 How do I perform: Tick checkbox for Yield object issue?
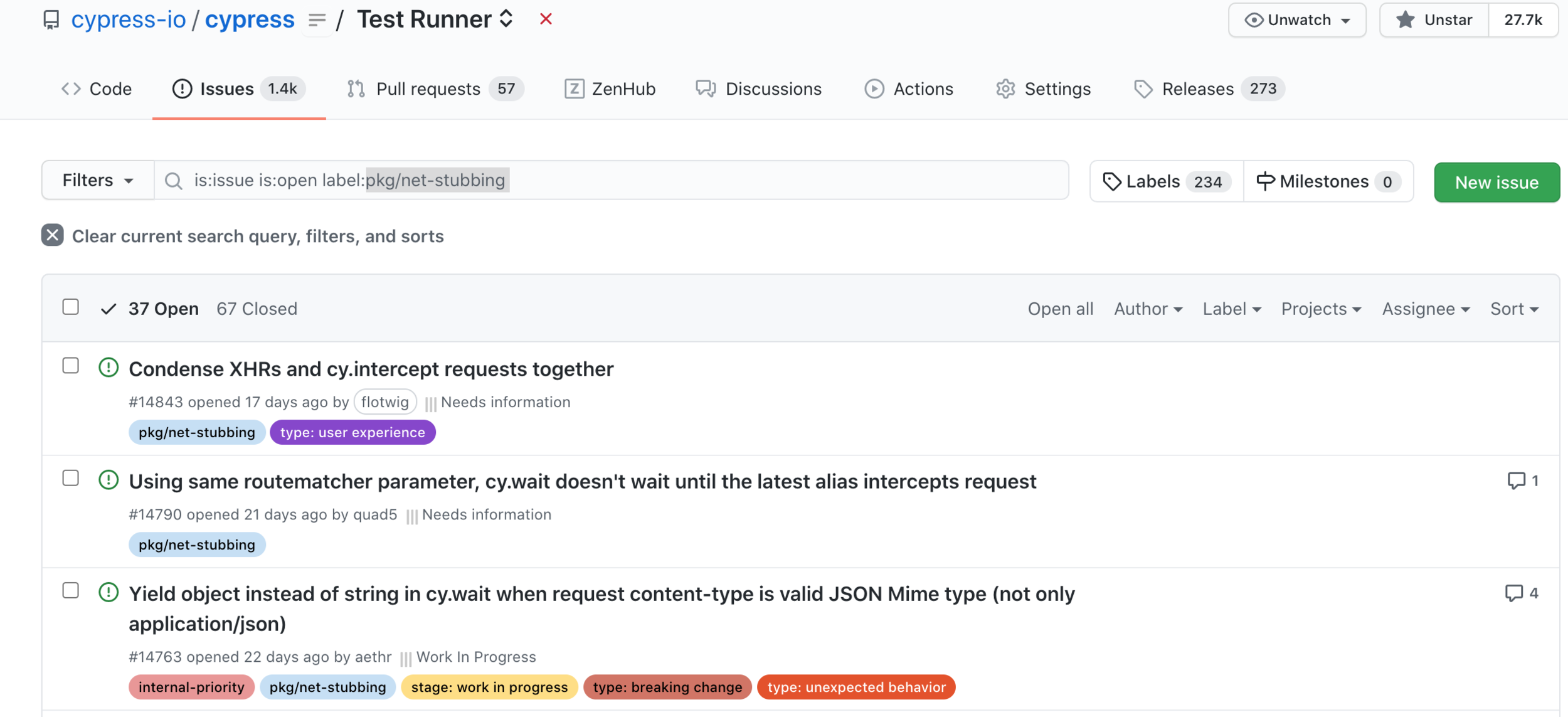(x=71, y=591)
